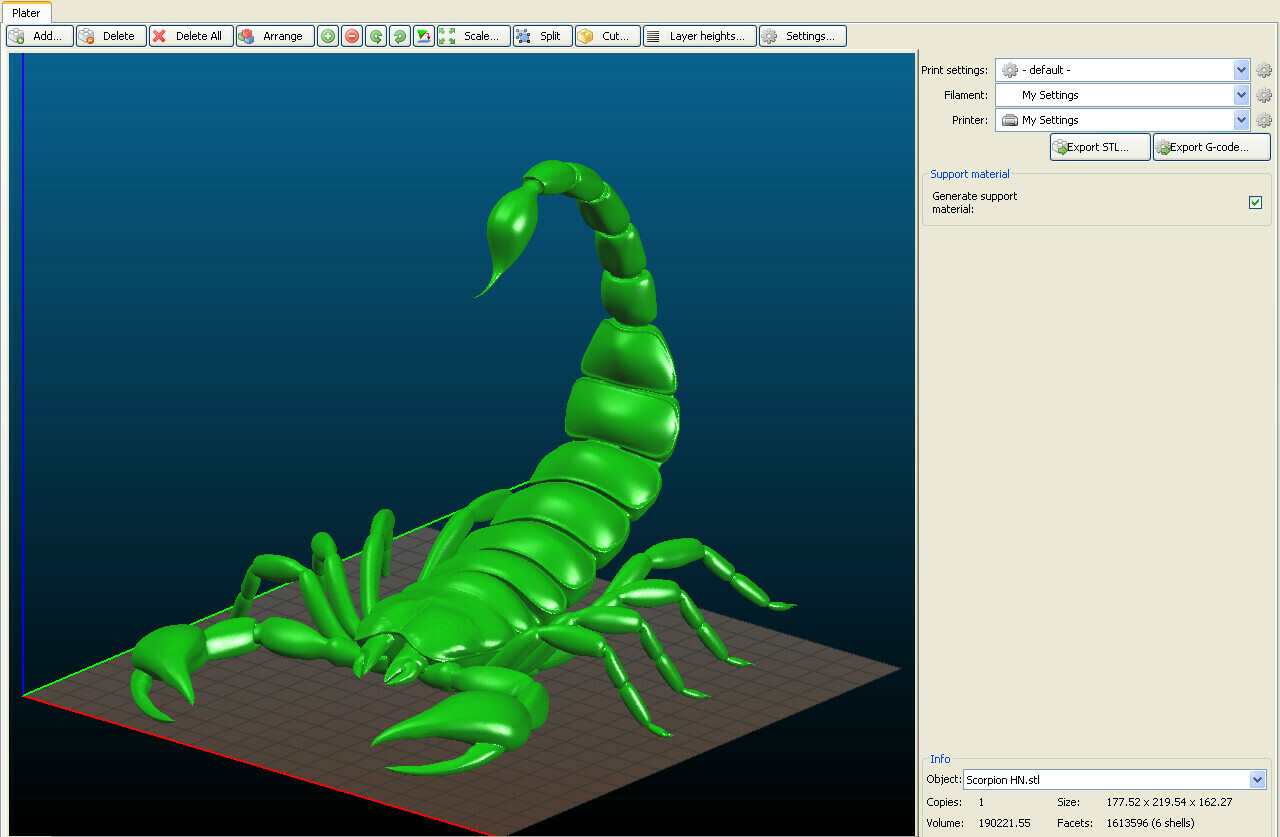
Task: Switch to the Plater tab
Action: 26,13
